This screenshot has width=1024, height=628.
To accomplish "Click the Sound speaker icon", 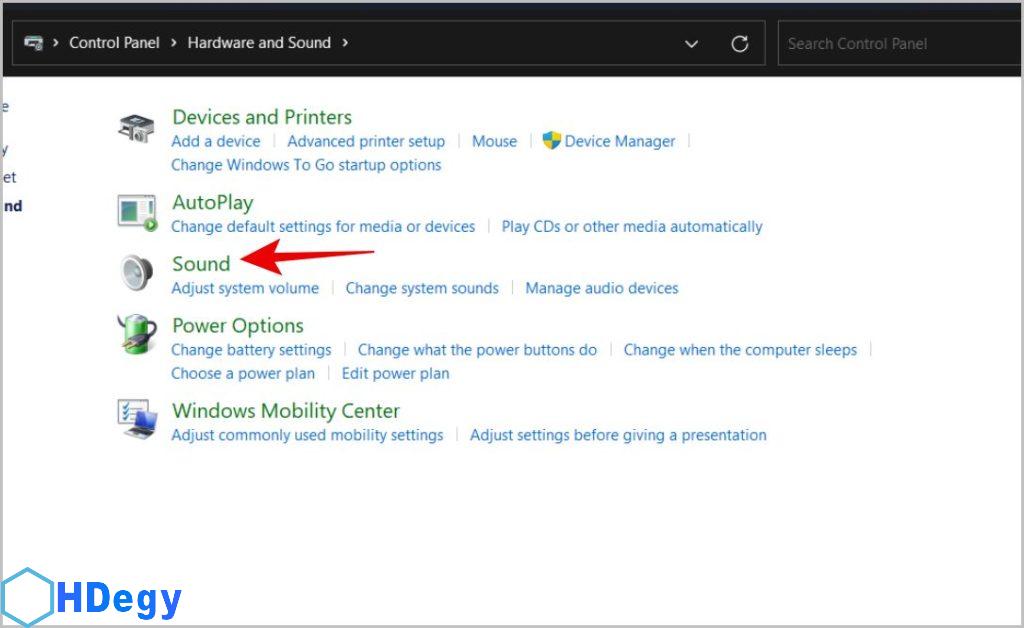I will [x=137, y=273].
